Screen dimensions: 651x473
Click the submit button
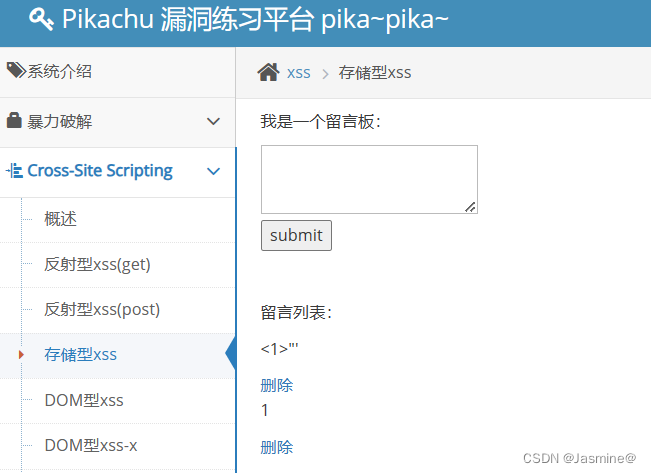(x=296, y=235)
